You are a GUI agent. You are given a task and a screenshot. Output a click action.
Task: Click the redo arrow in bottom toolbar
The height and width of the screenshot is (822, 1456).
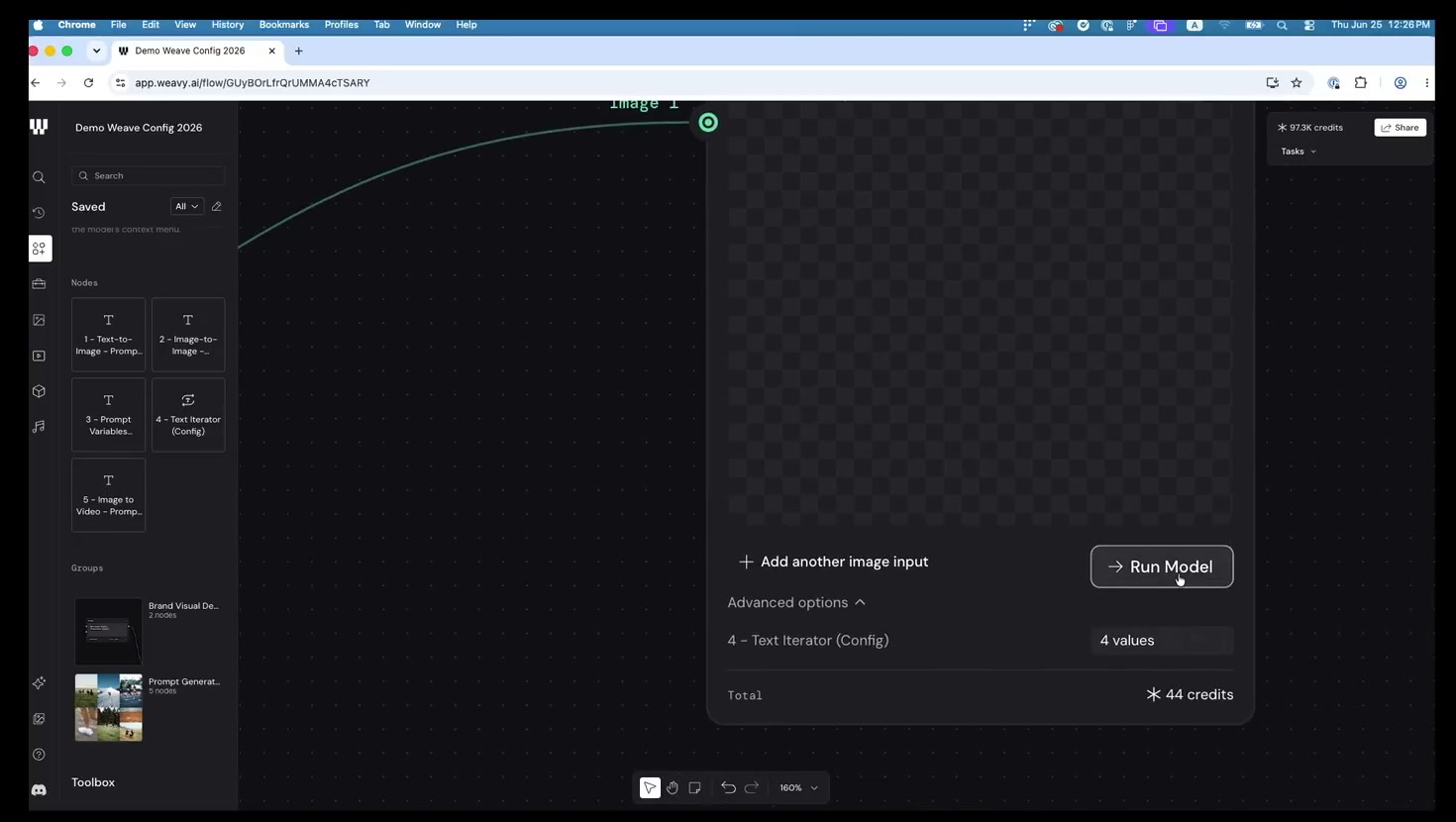pos(752,787)
